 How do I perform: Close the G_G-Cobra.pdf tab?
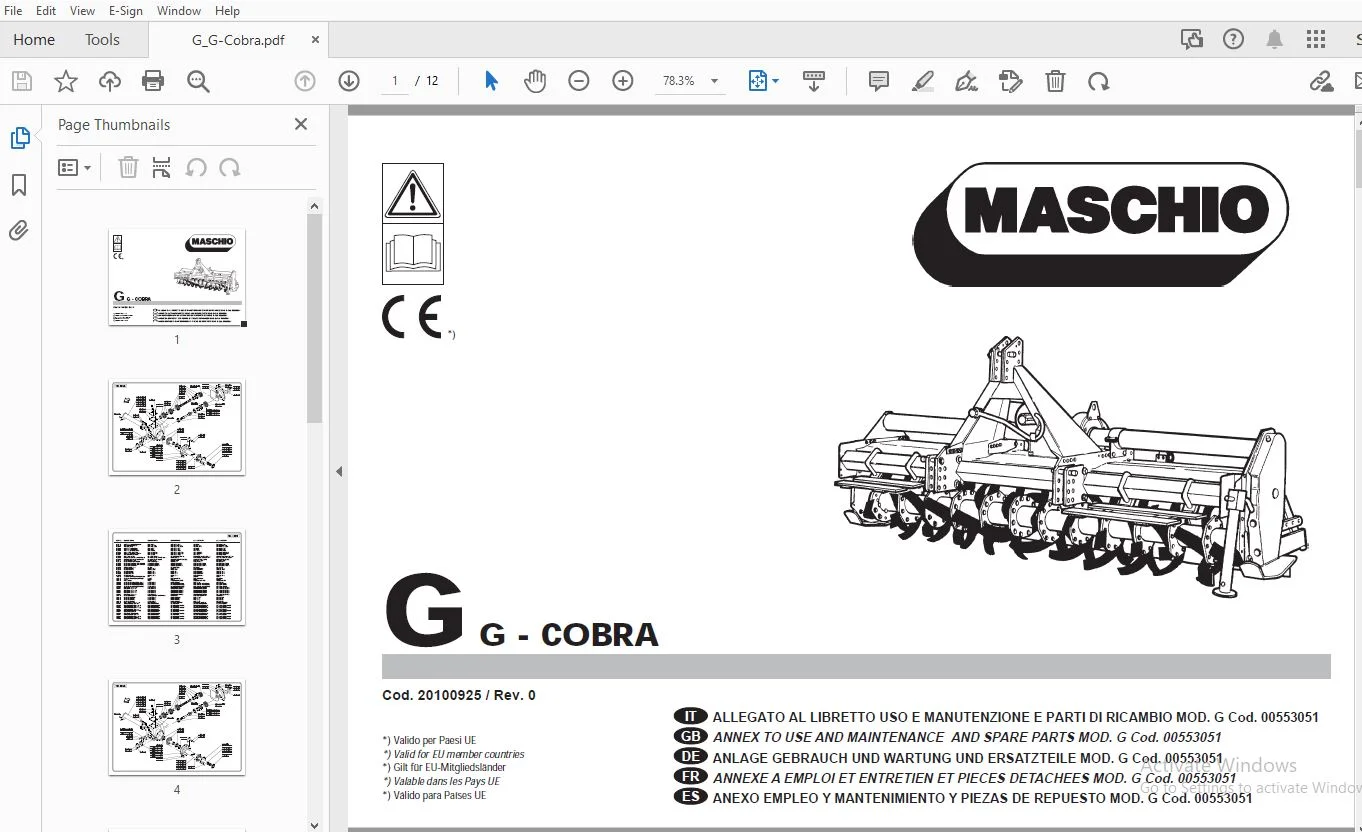point(315,40)
